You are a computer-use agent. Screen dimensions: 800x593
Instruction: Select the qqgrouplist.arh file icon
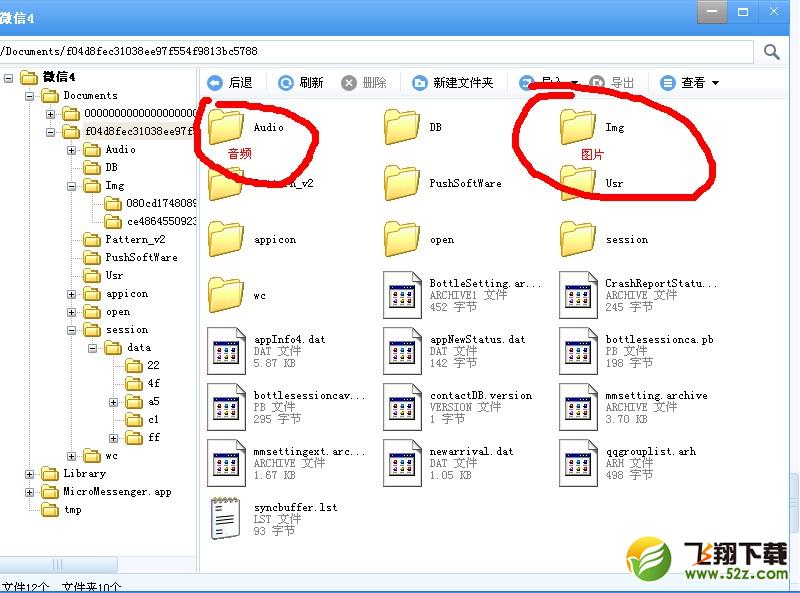pos(578,463)
